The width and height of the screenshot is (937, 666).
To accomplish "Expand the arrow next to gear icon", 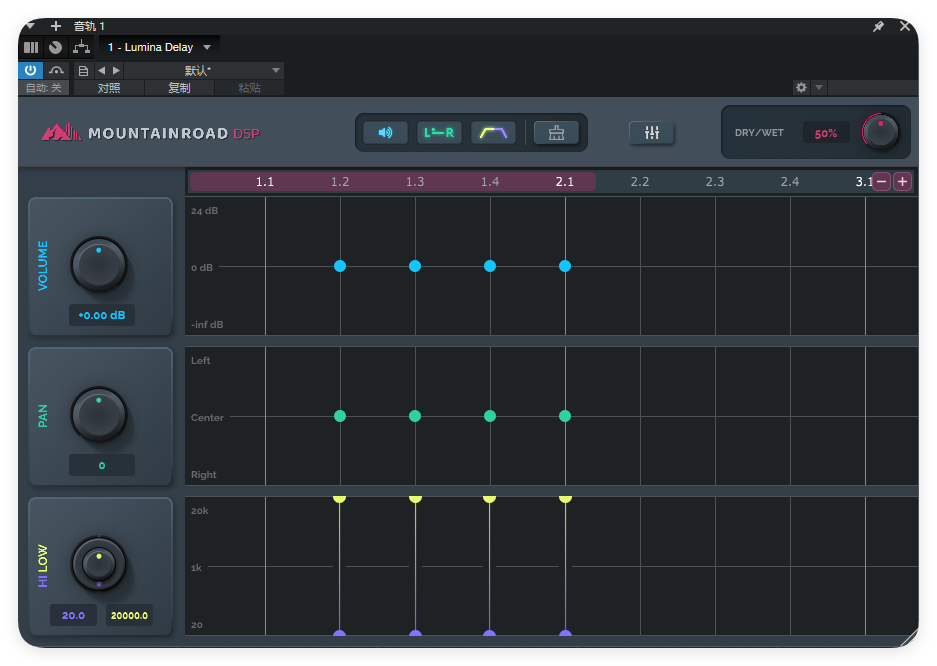I will pos(820,88).
